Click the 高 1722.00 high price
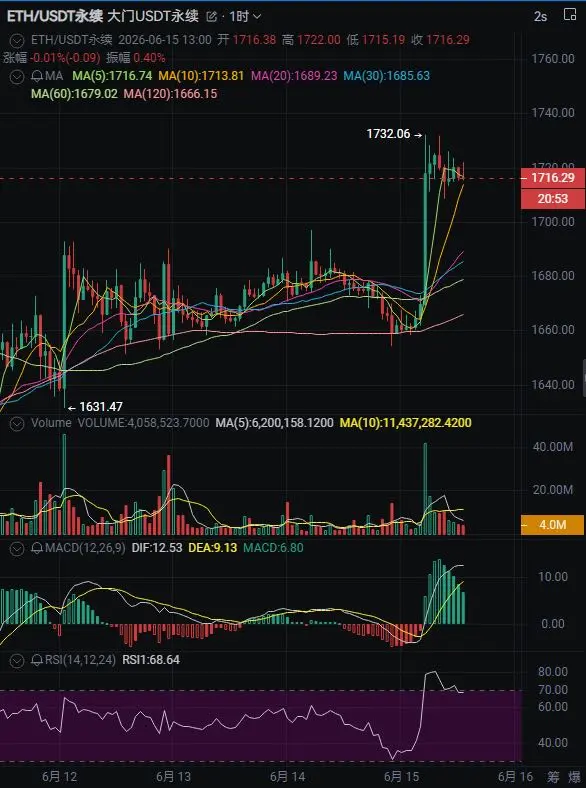586x788 pixels. [x=311, y=40]
